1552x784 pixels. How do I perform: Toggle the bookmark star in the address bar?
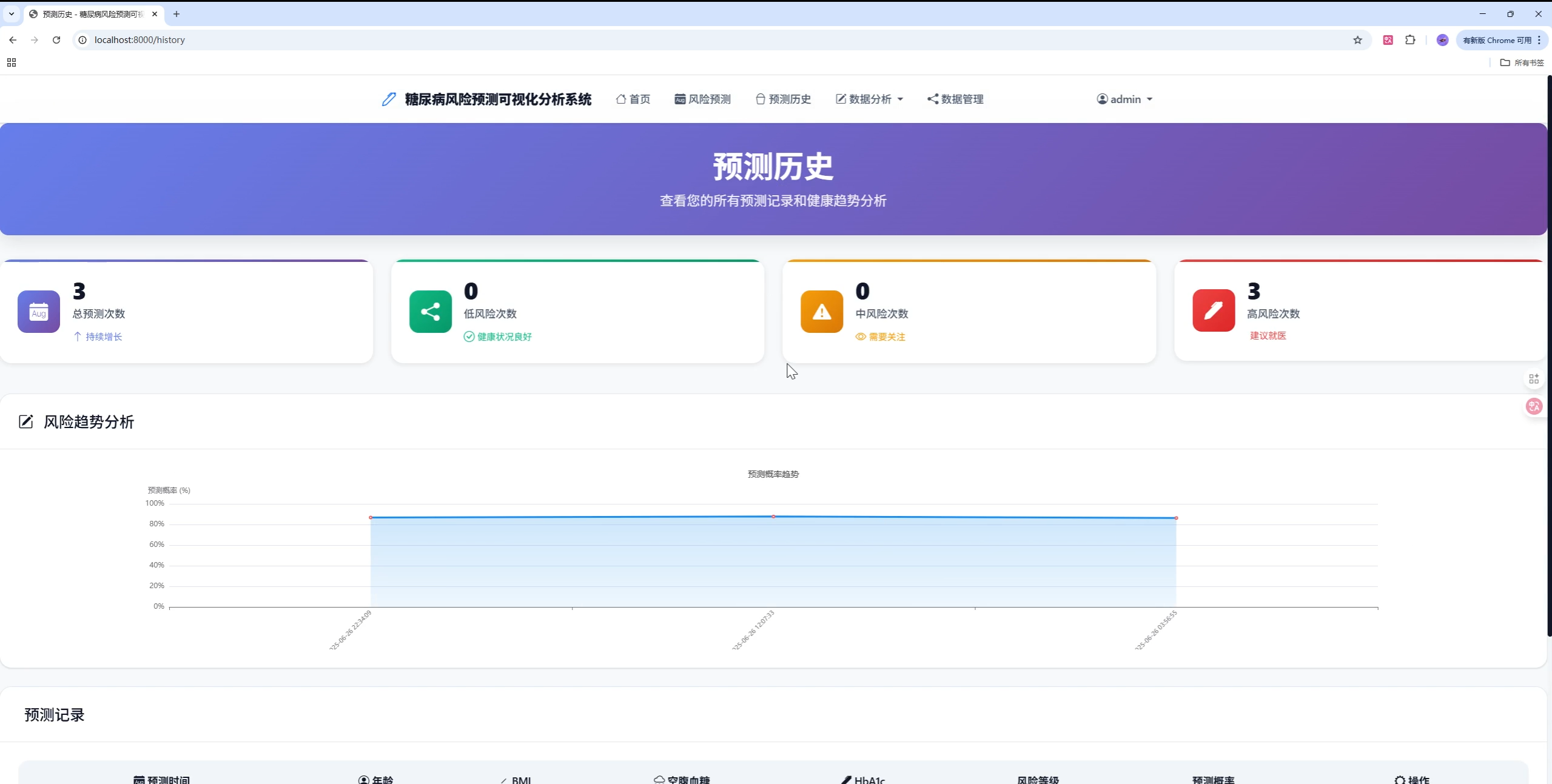coord(1357,39)
